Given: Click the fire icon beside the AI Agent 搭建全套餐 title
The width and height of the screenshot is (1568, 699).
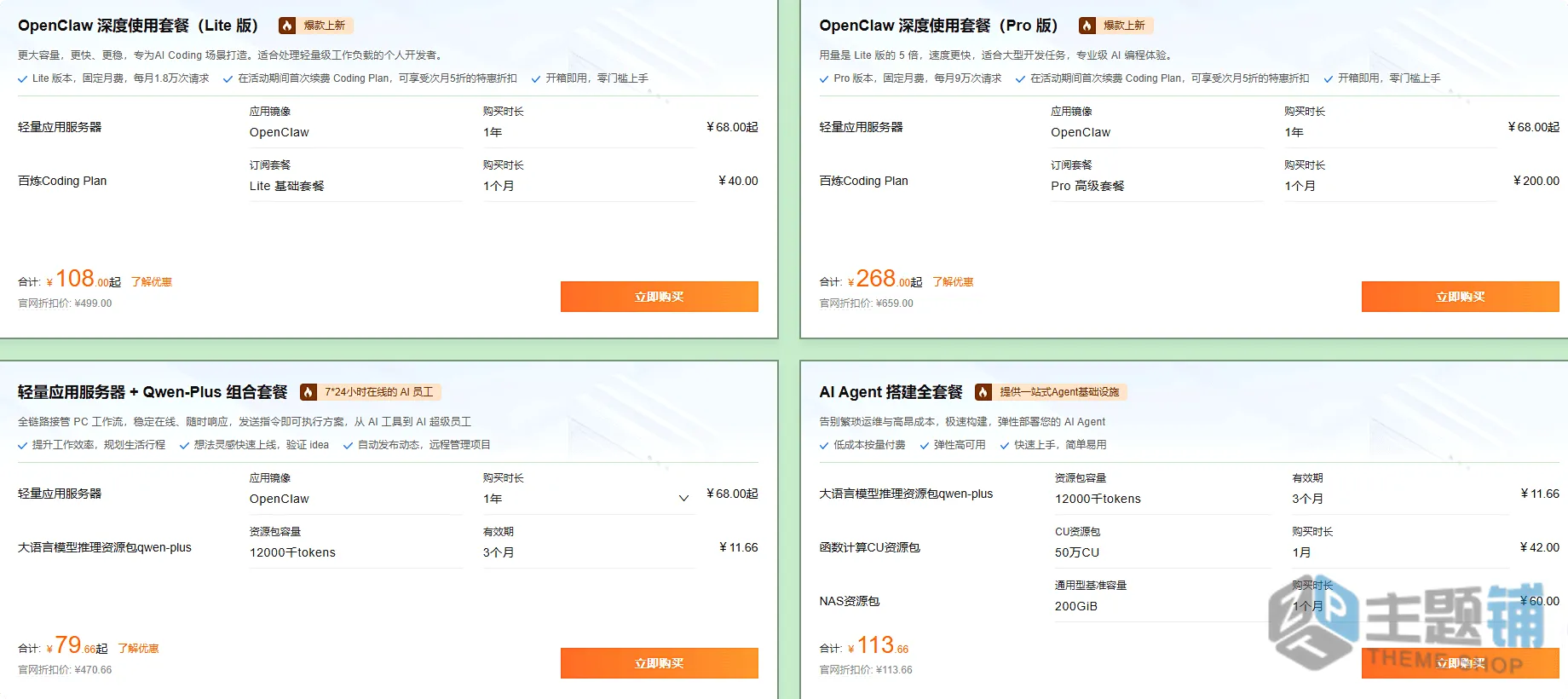Looking at the screenshot, I should coord(983,392).
